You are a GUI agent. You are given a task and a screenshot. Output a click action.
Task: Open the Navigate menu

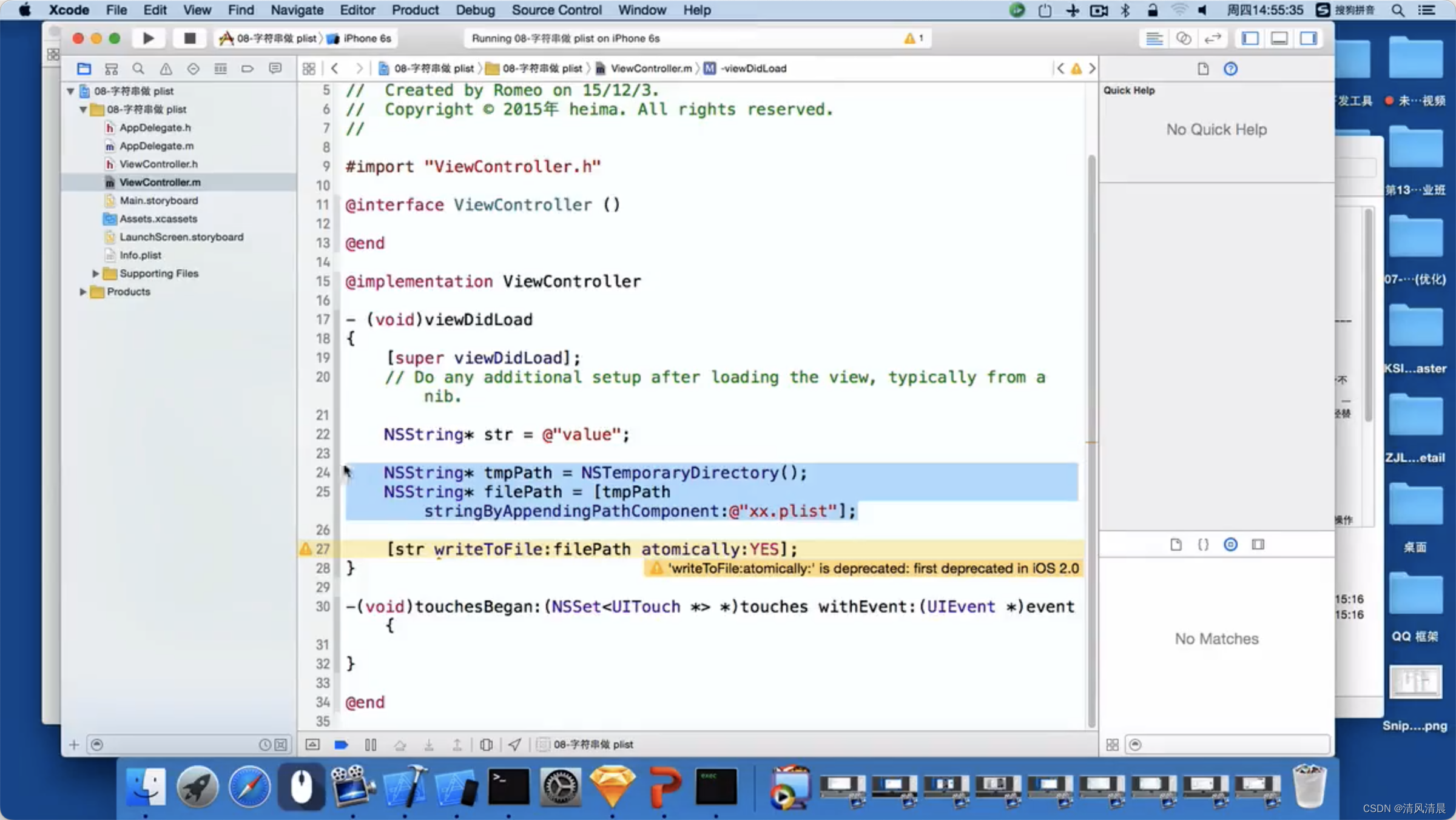297,10
